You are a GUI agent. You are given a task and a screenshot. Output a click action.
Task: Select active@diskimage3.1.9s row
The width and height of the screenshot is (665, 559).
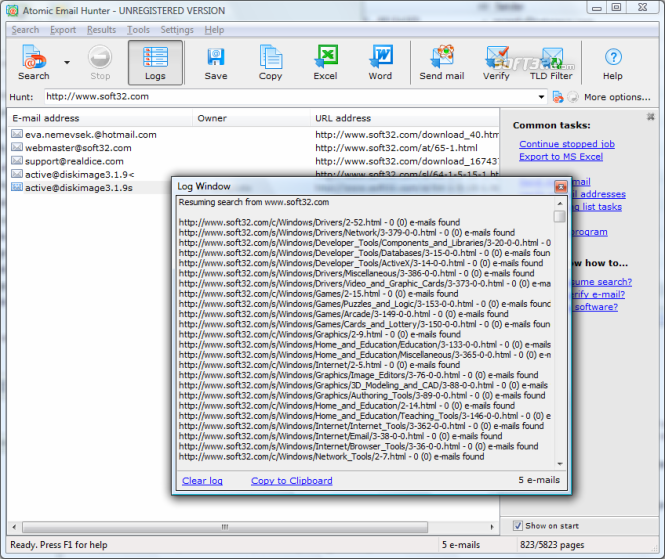click(90, 188)
